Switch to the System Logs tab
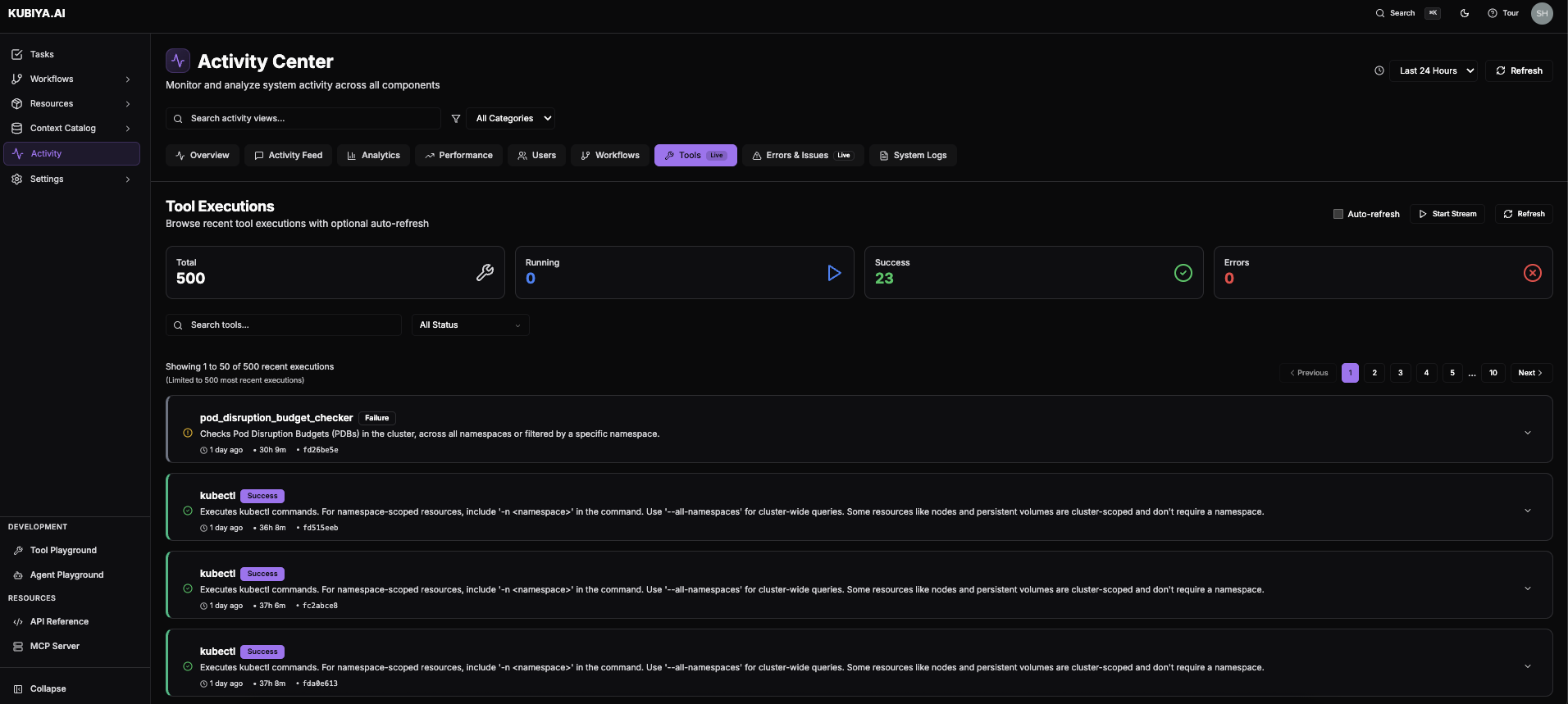This screenshot has width=1568, height=704. click(x=913, y=155)
